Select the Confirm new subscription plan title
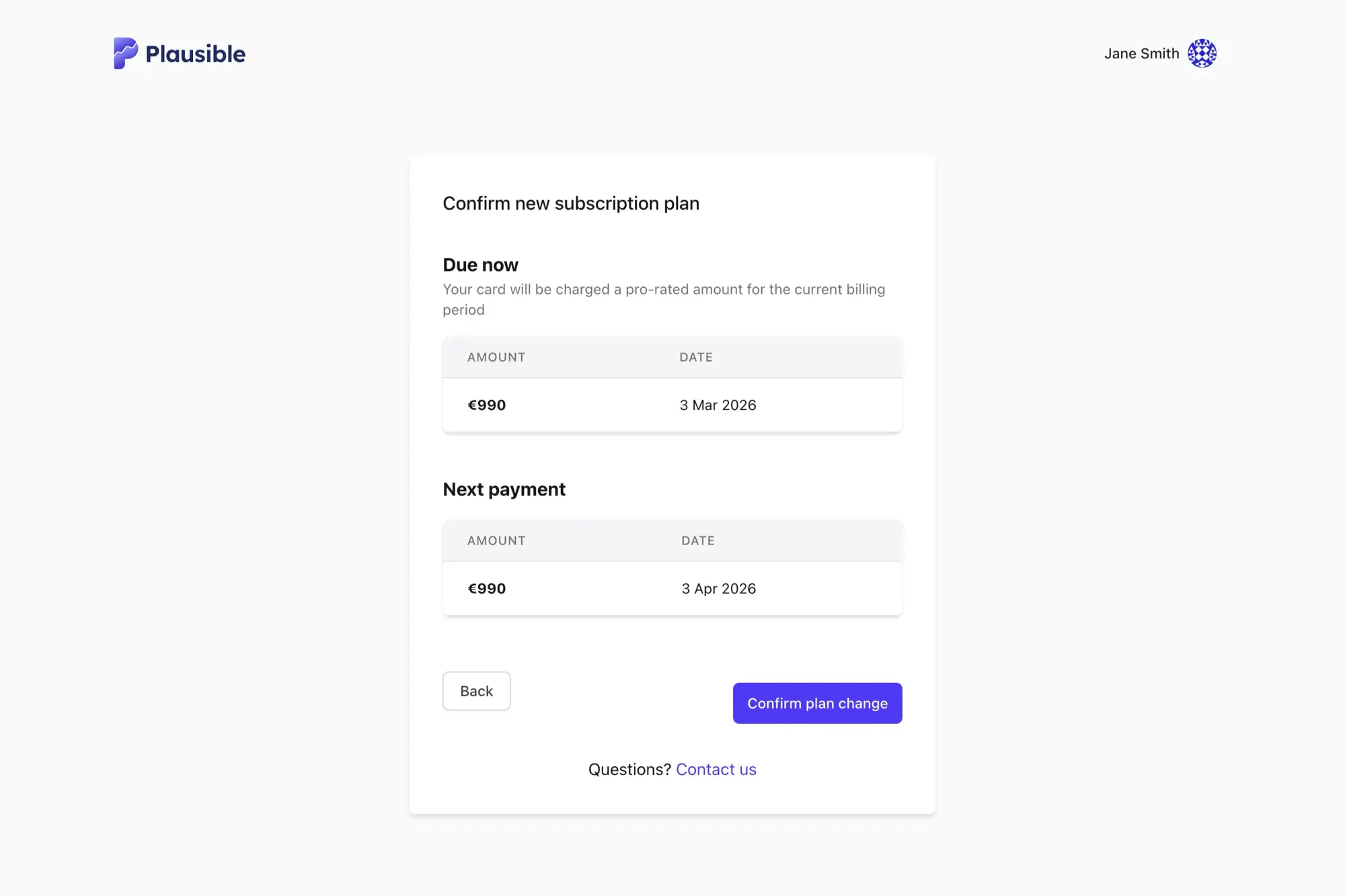Image resolution: width=1345 pixels, height=896 pixels. click(571, 203)
